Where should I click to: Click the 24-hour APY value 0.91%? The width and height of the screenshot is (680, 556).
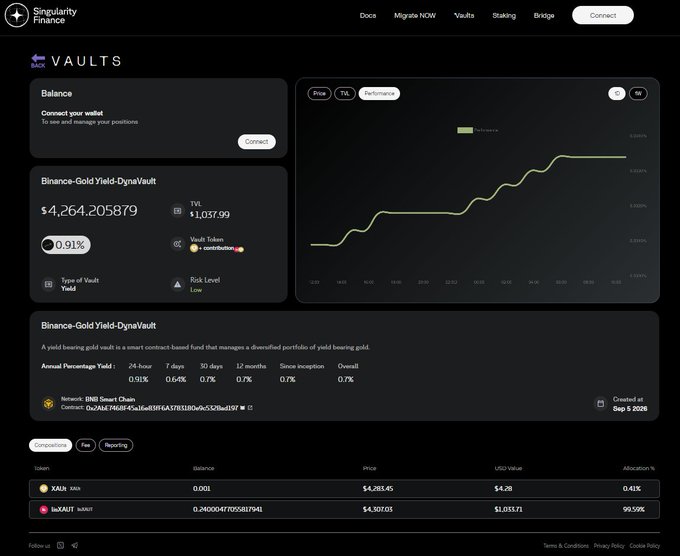click(138, 379)
